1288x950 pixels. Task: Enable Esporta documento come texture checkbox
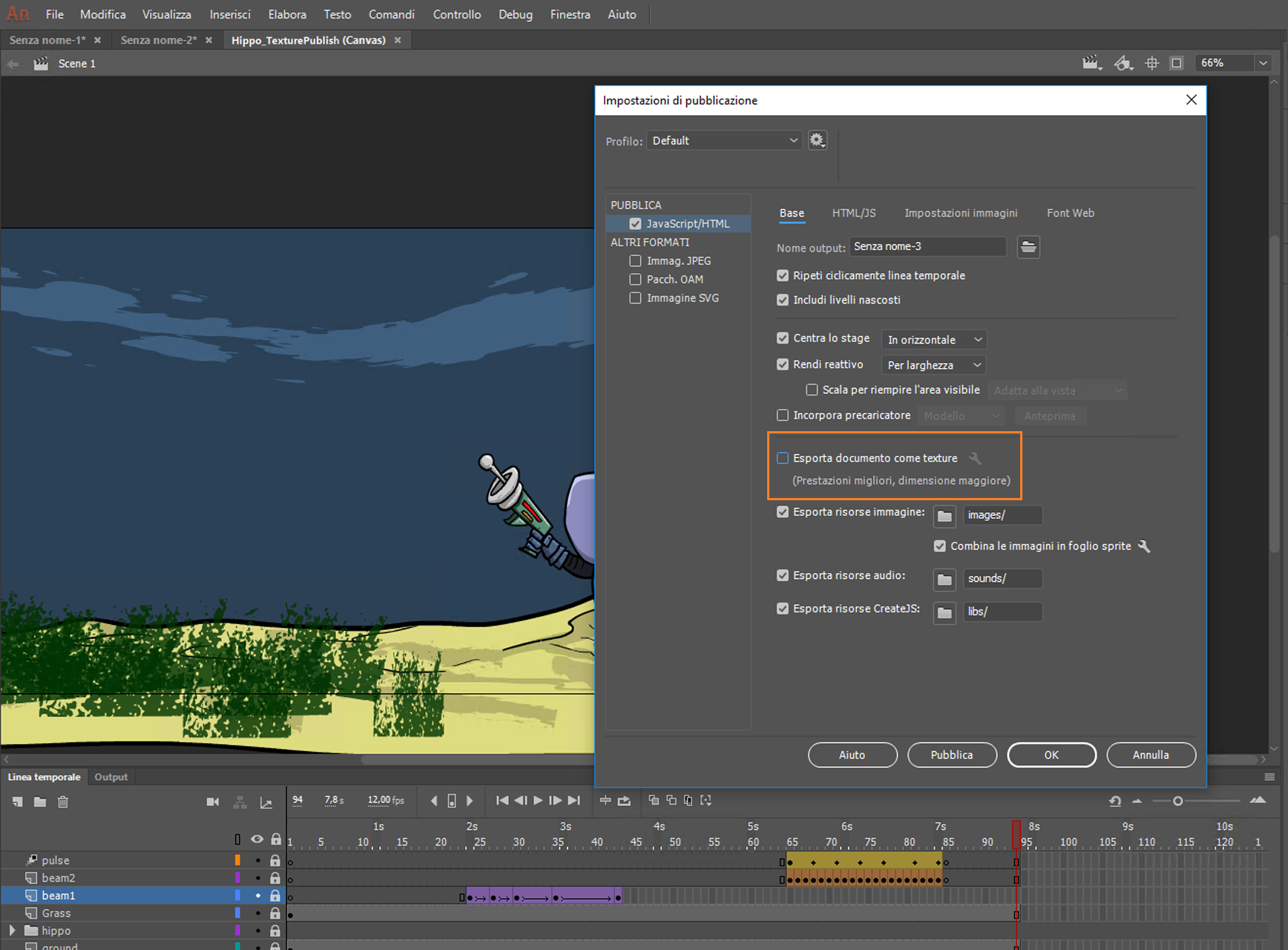coord(783,458)
